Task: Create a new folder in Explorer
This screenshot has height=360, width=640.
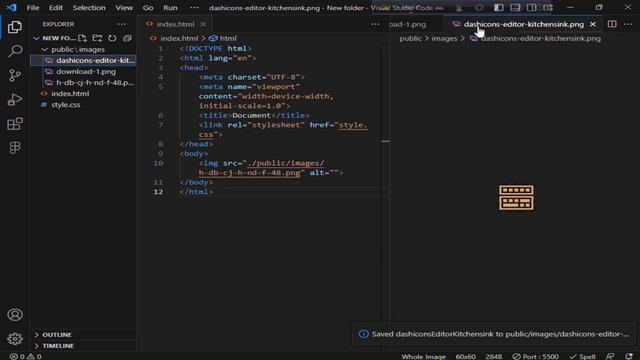Action: (x=97, y=38)
